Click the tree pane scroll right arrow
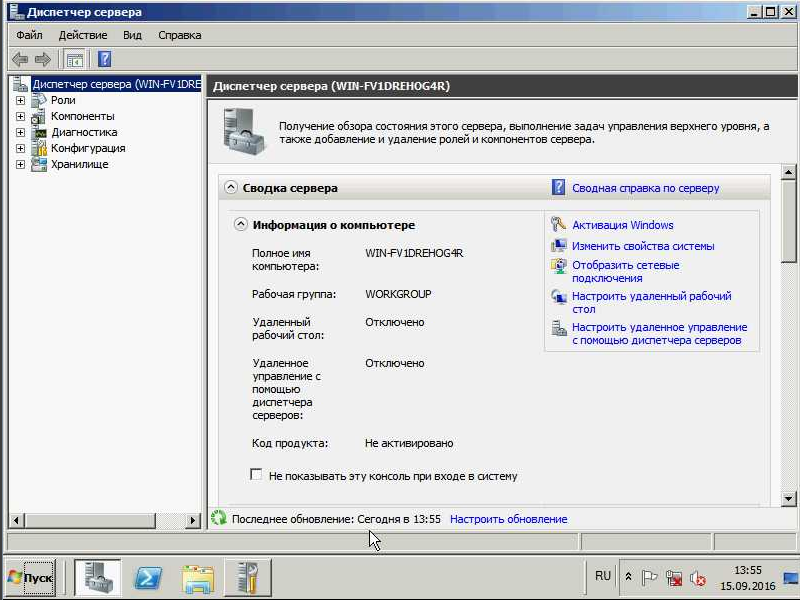Viewport: 800px width, 600px height. (x=193, y=520)
